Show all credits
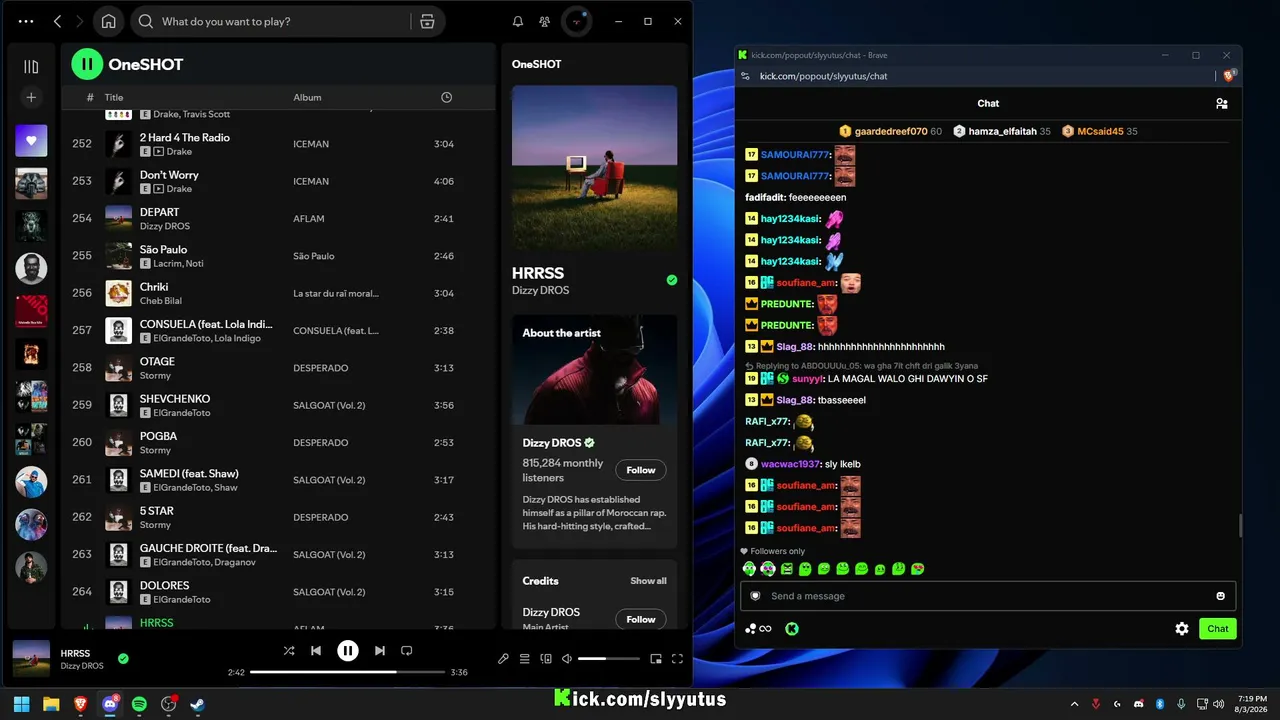 coord(648,581)
